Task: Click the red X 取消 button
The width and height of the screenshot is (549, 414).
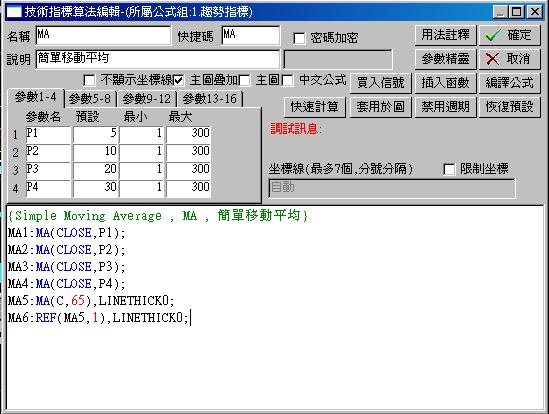Action: pos(510,59)
